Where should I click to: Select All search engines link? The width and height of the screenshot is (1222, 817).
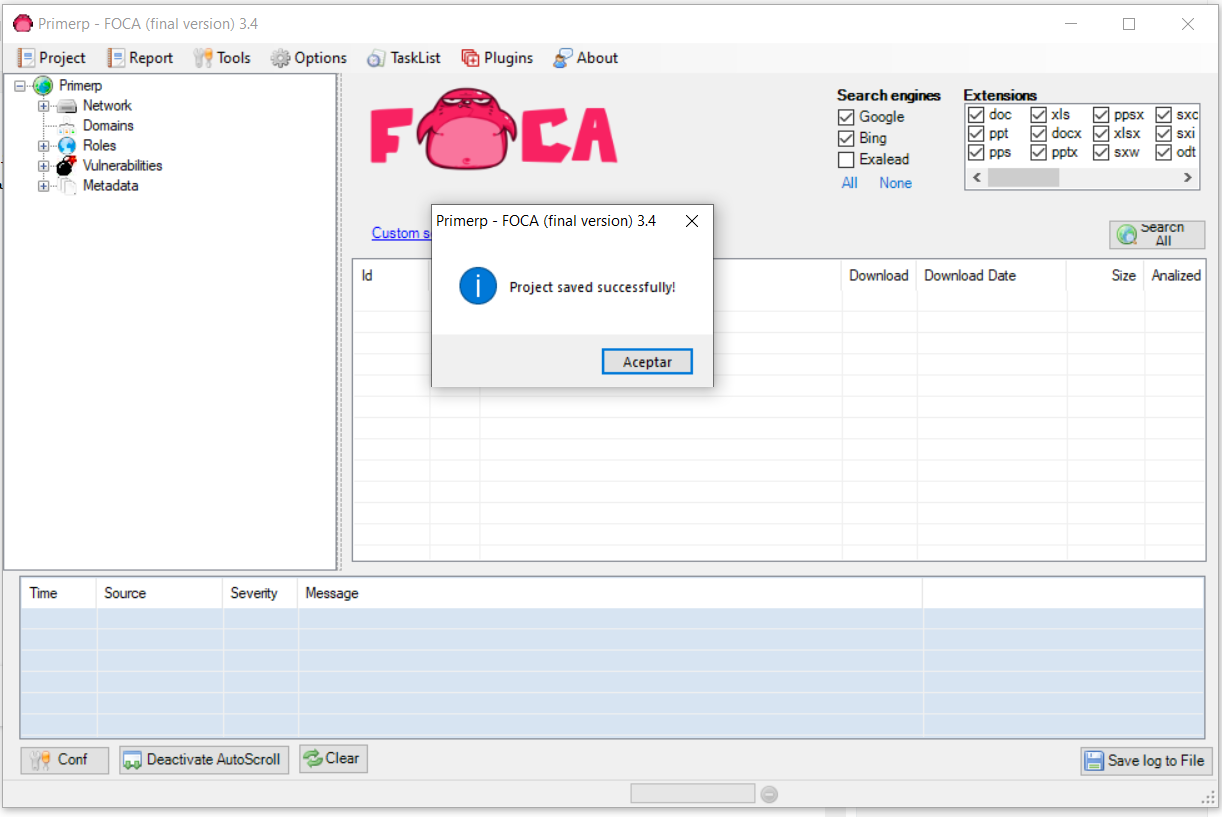pos(849,183)
